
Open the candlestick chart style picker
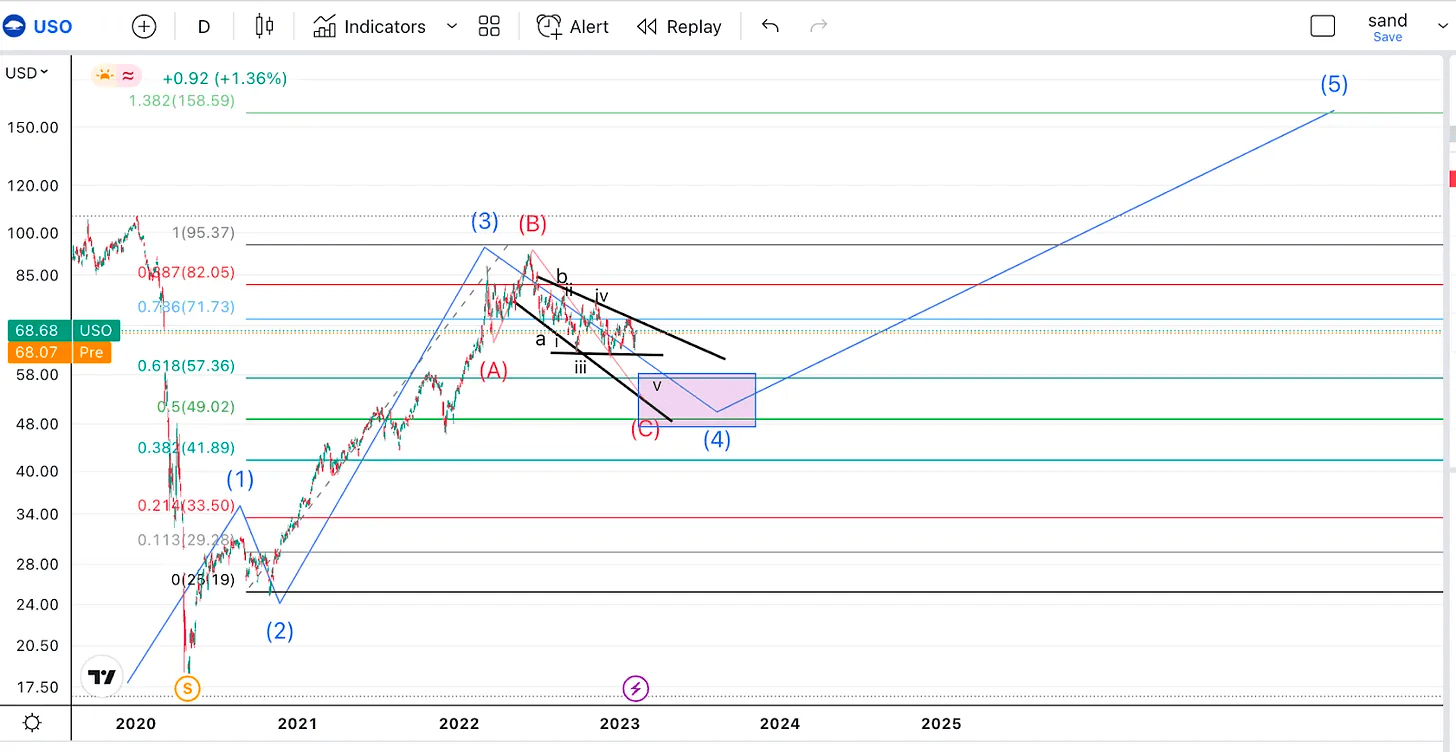264,26
